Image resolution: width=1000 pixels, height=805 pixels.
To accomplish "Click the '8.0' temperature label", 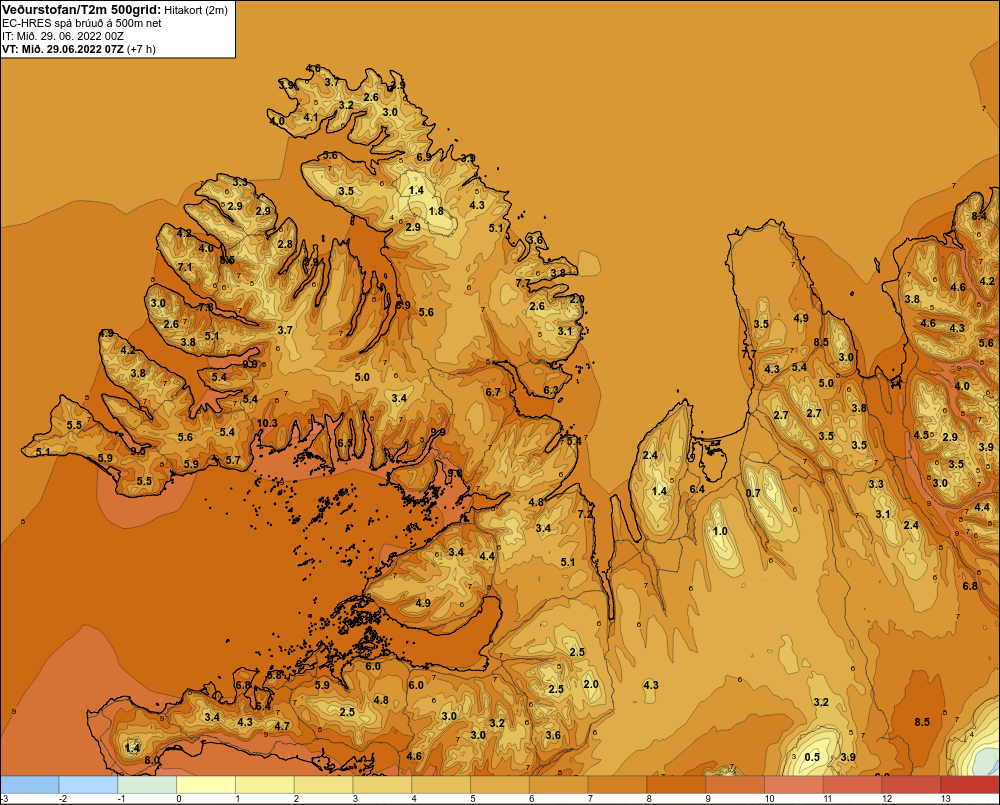I will pos(152,760).
